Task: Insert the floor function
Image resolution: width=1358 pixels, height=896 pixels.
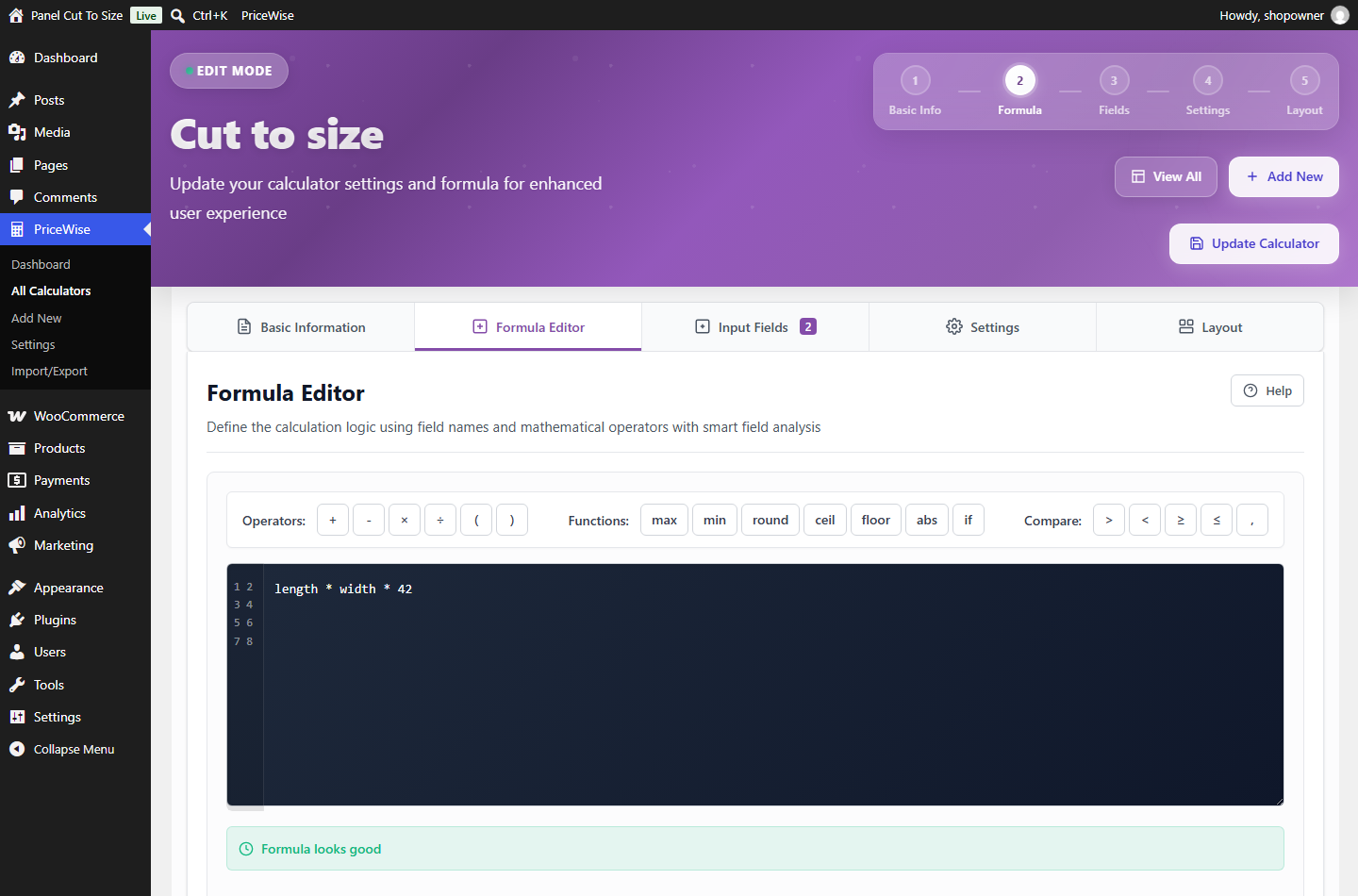Action: click(876, 520)
